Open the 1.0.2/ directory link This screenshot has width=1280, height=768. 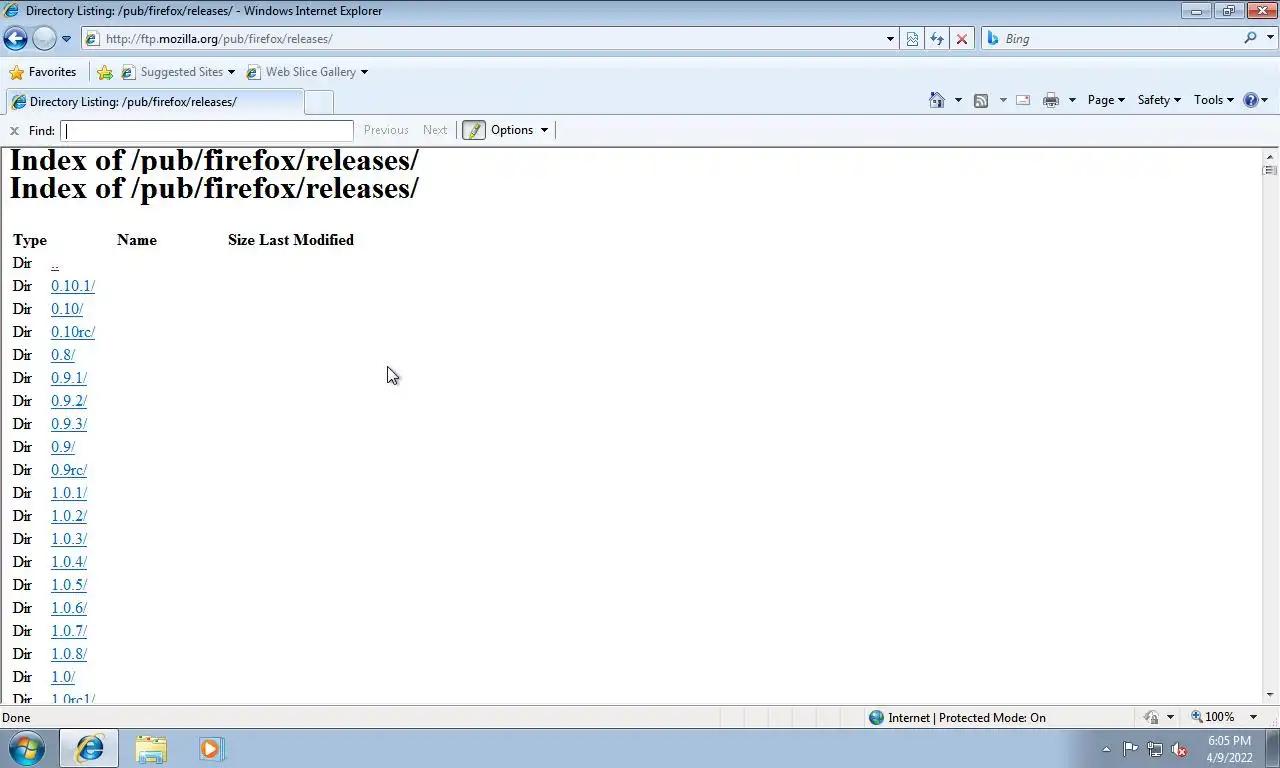pos(69,516)
